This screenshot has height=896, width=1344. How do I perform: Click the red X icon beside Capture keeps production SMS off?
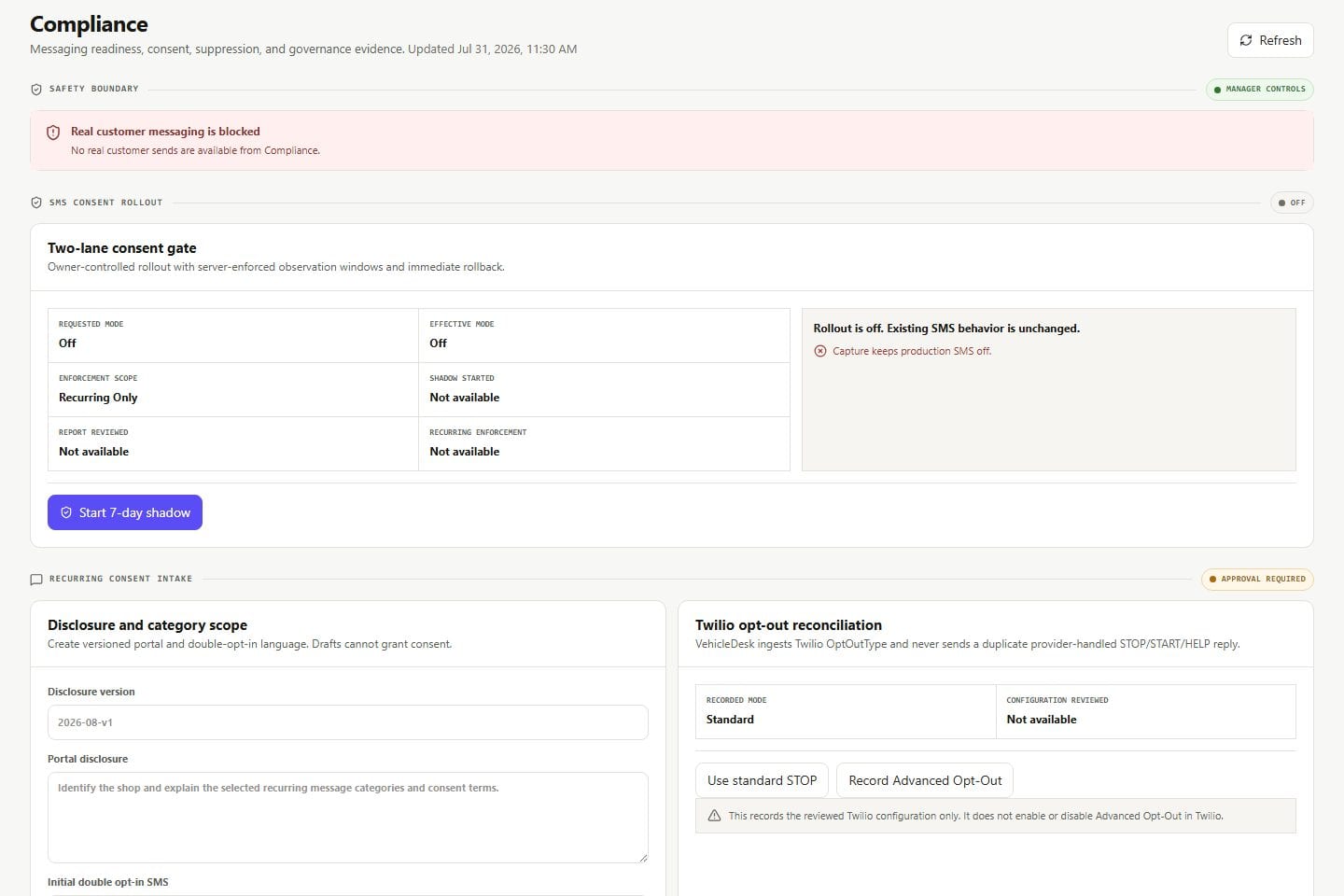click(820, 351)
